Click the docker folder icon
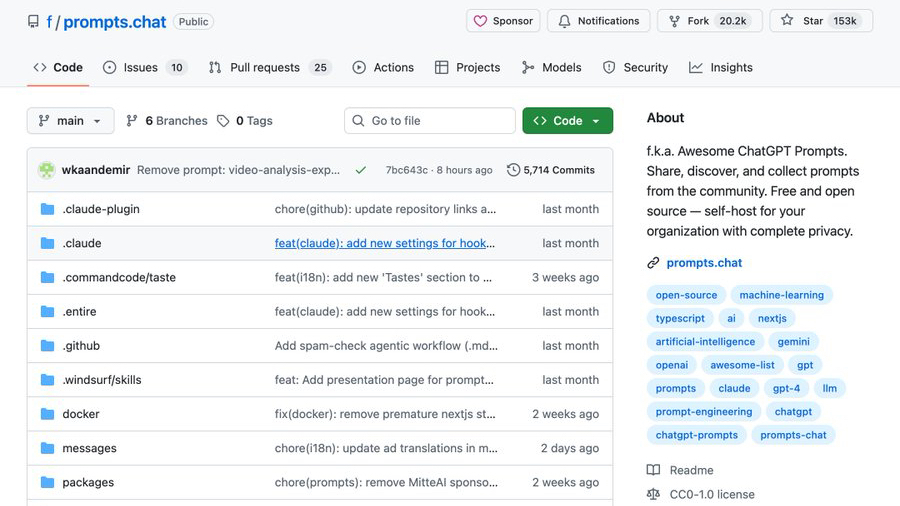Image resolution: width=900 pixels, height=506 pixels. [47, 414]
